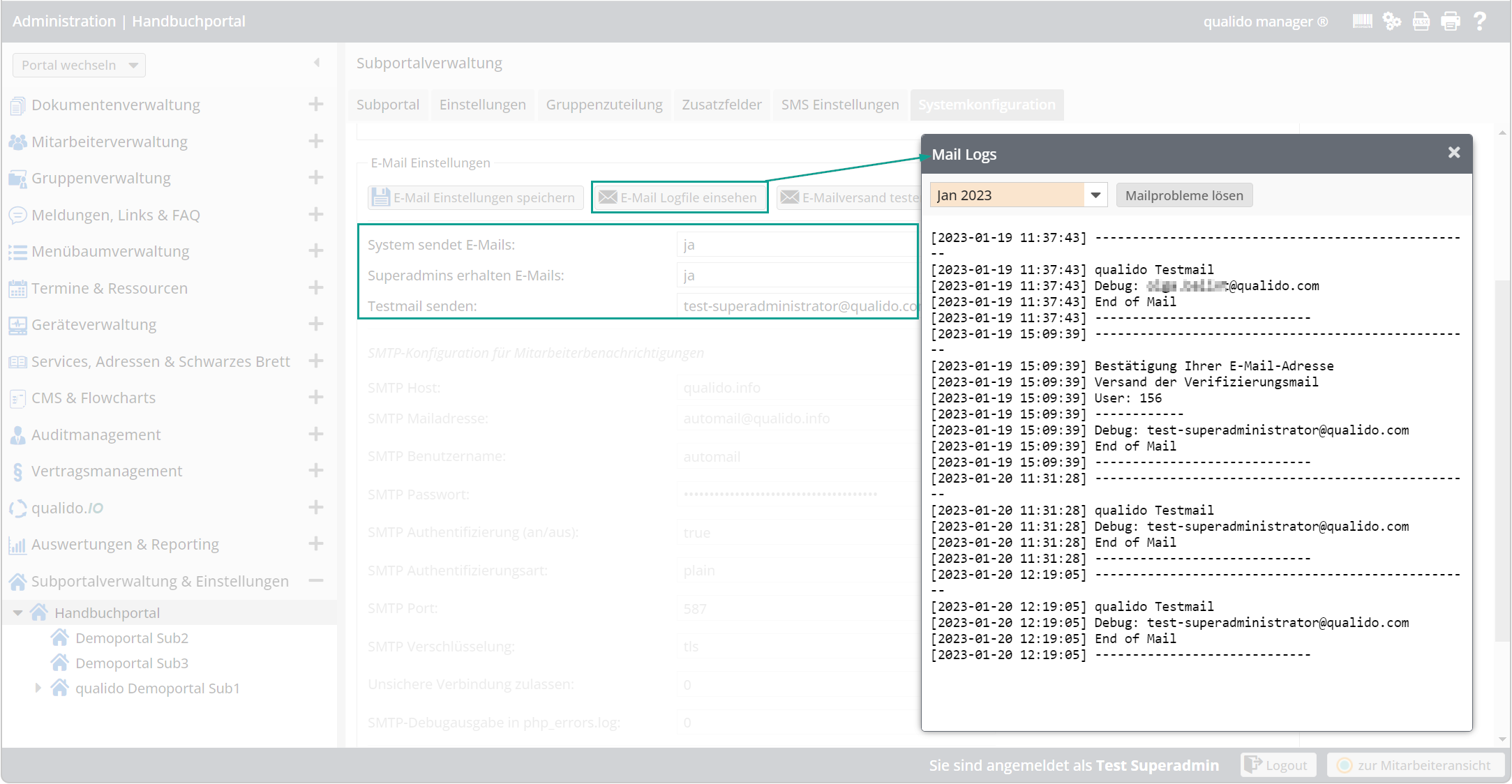Click the export document icon in header

pyautogui.click(x=1421, y=22)
